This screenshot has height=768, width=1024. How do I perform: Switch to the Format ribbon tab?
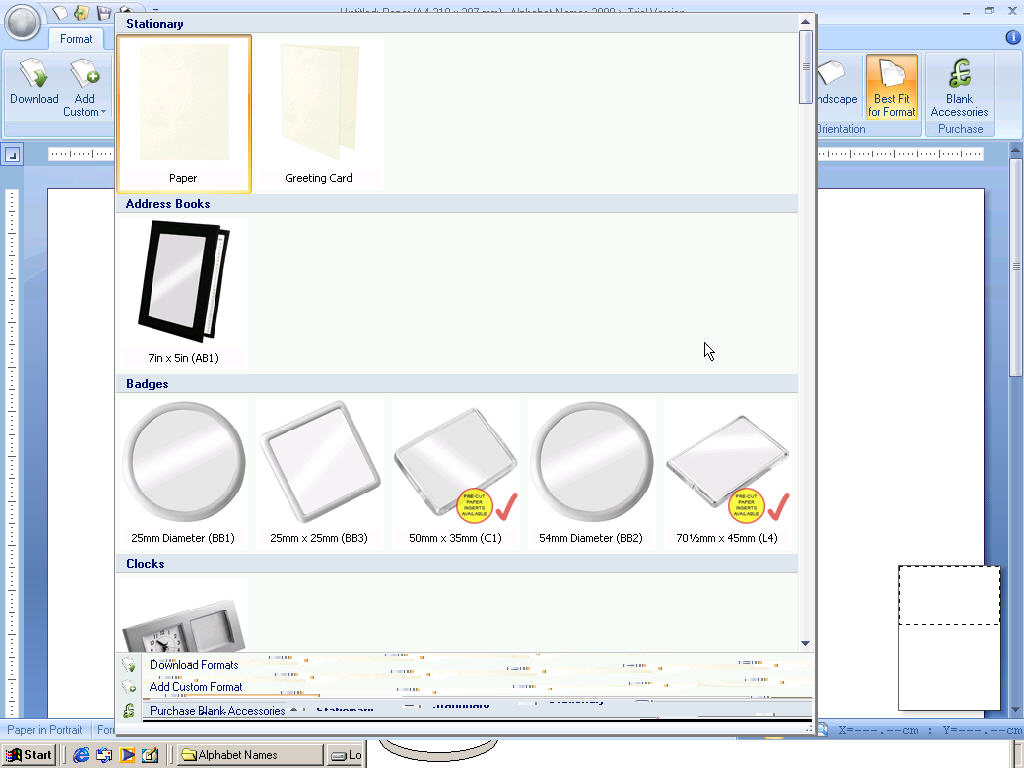coord(76,39)
